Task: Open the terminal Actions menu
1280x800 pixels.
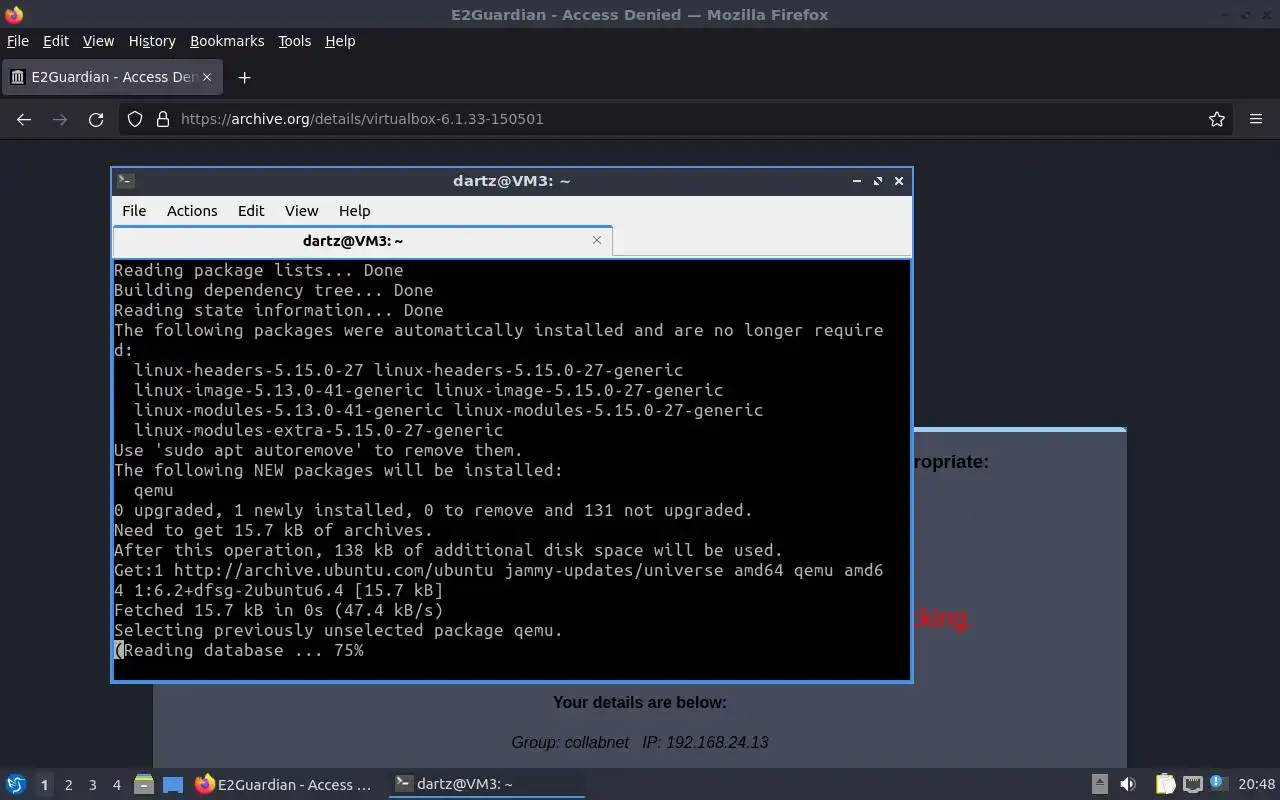Action: [192, 211]
